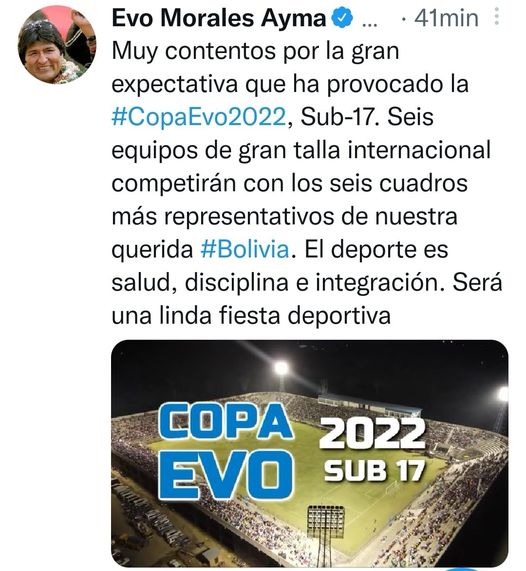Open the attached Copa Evo stadium image
526x571 pixels.
point(310,453)
